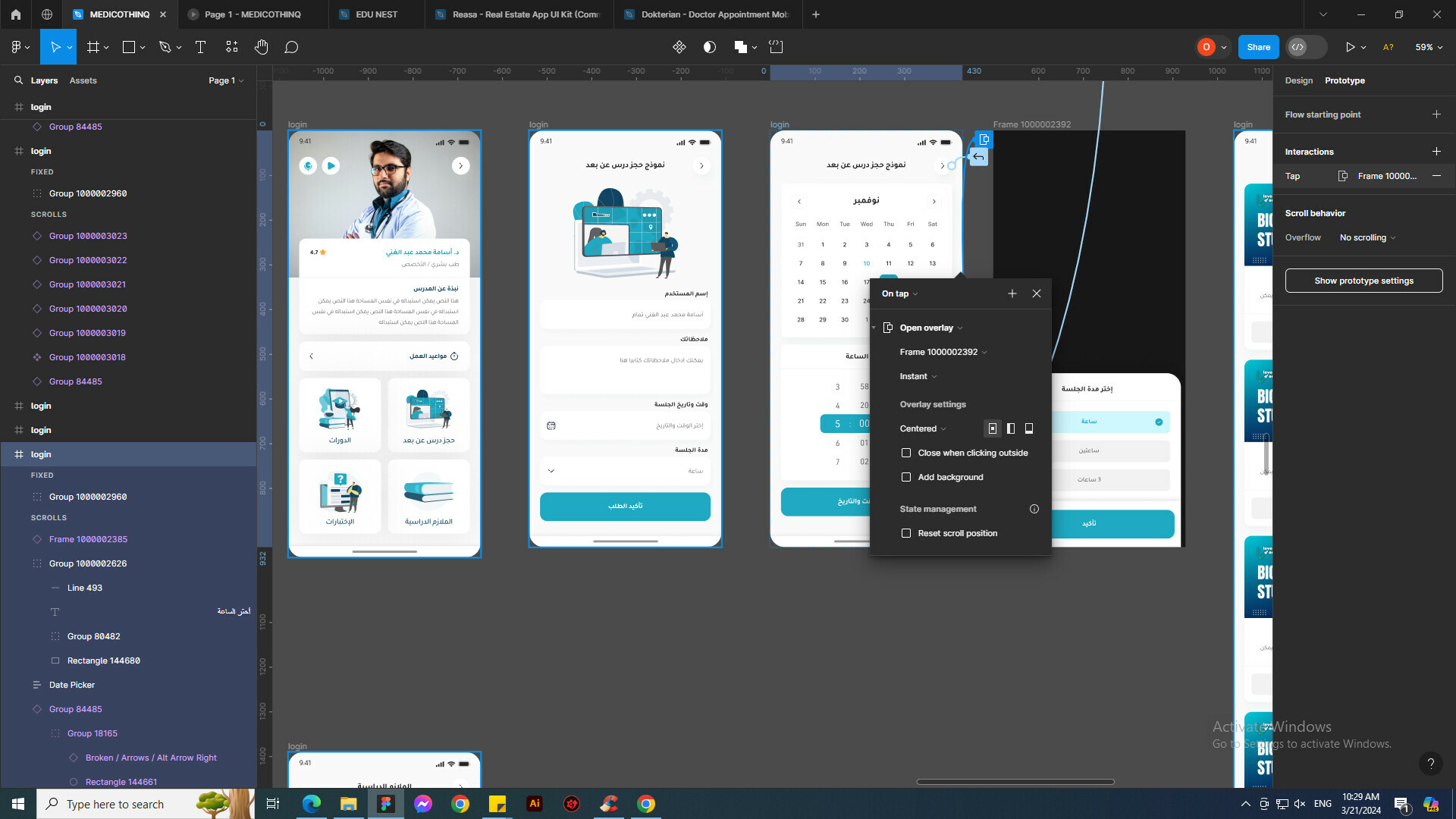The height and width of the screenshot is (819, 1456).
Task: Select bottom overlay position icon
Action: click(1029, 428)
